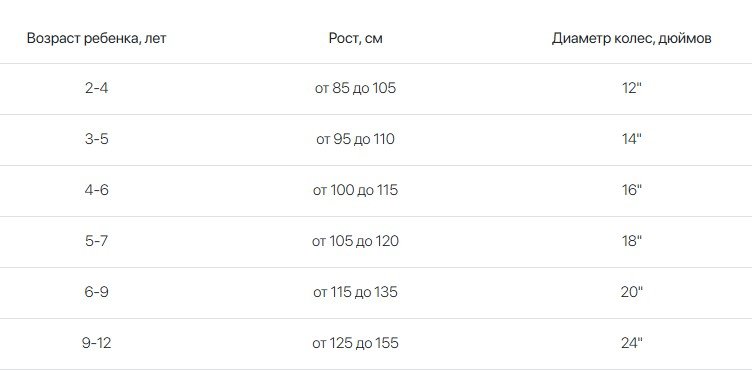
Task: Select the height cell 'от 100 до 115'
Action: tap(355, 190)
